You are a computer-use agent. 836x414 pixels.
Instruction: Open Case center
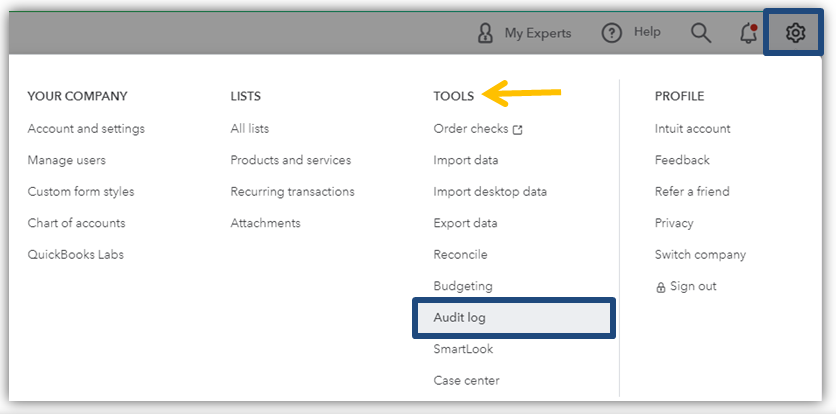pyautogui.click(x=467, y=380)
